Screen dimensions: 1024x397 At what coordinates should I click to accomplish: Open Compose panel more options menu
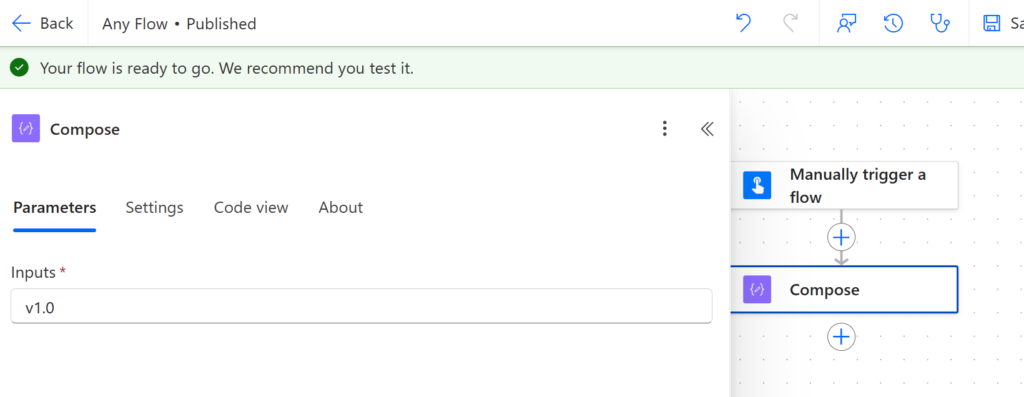pos(664,129)
